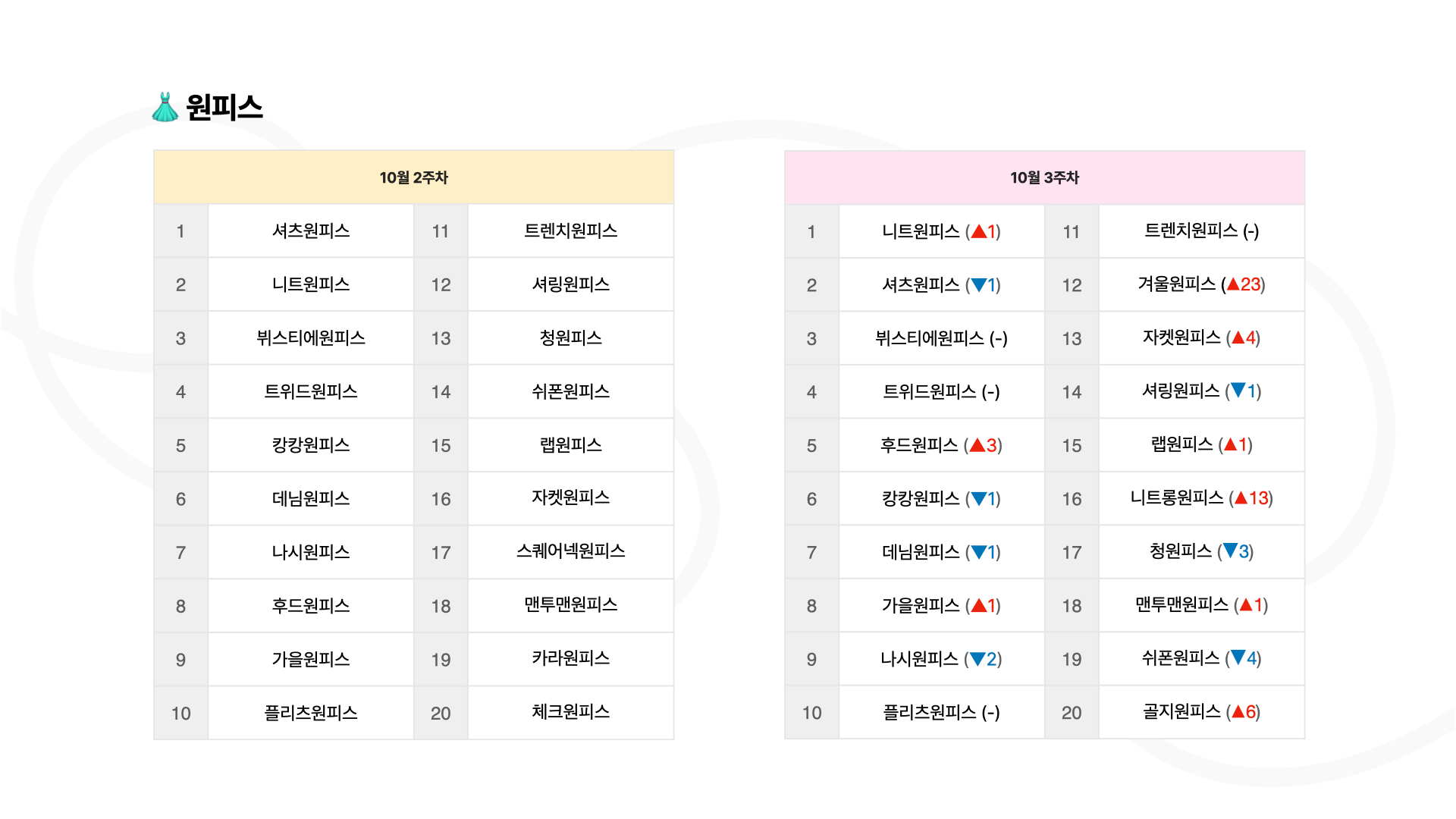1456x819 pixels.
Task: Click the 카라원피스 cell
Action: tap(571, 658)
